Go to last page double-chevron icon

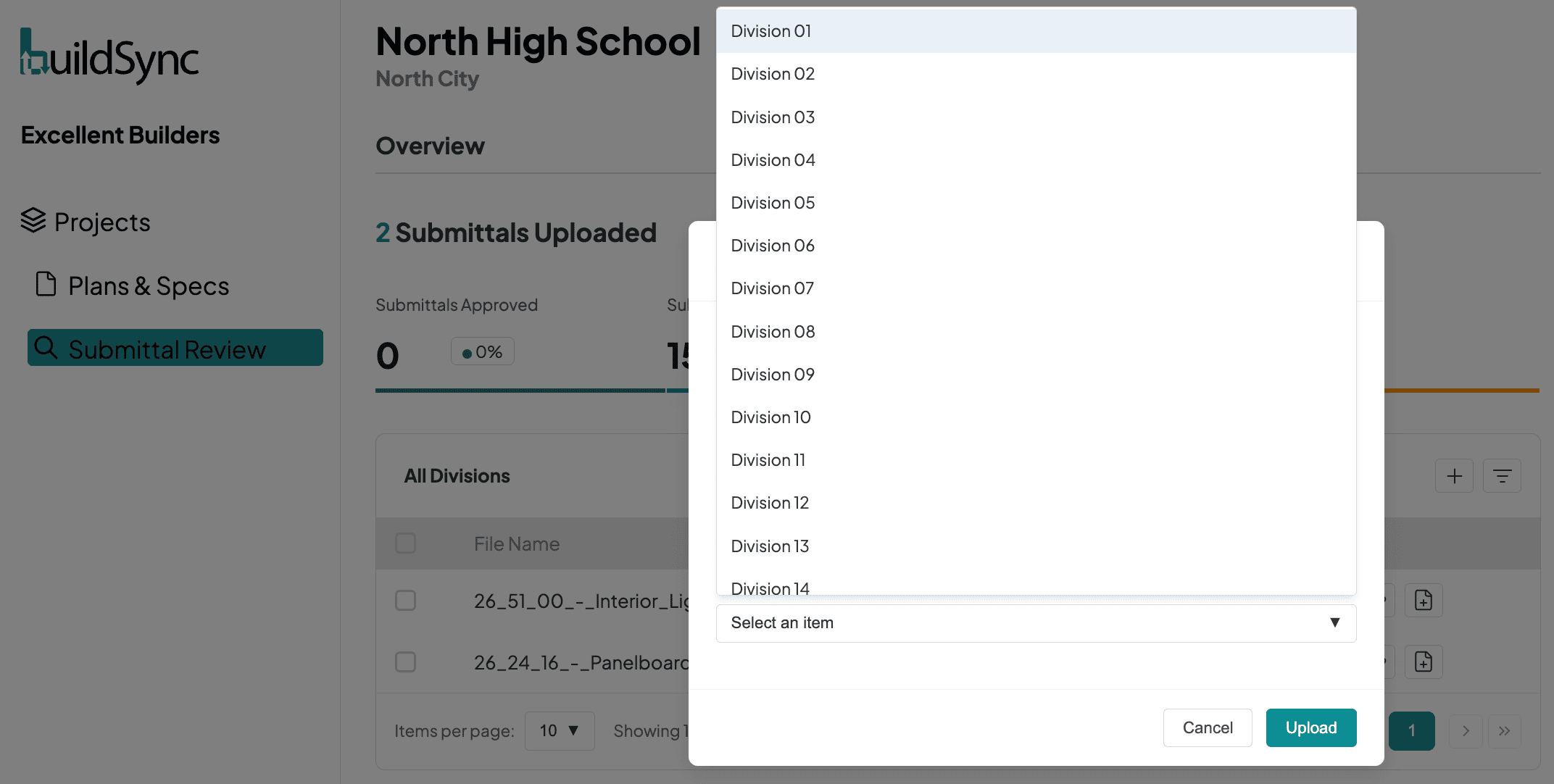click(1505, 731)
